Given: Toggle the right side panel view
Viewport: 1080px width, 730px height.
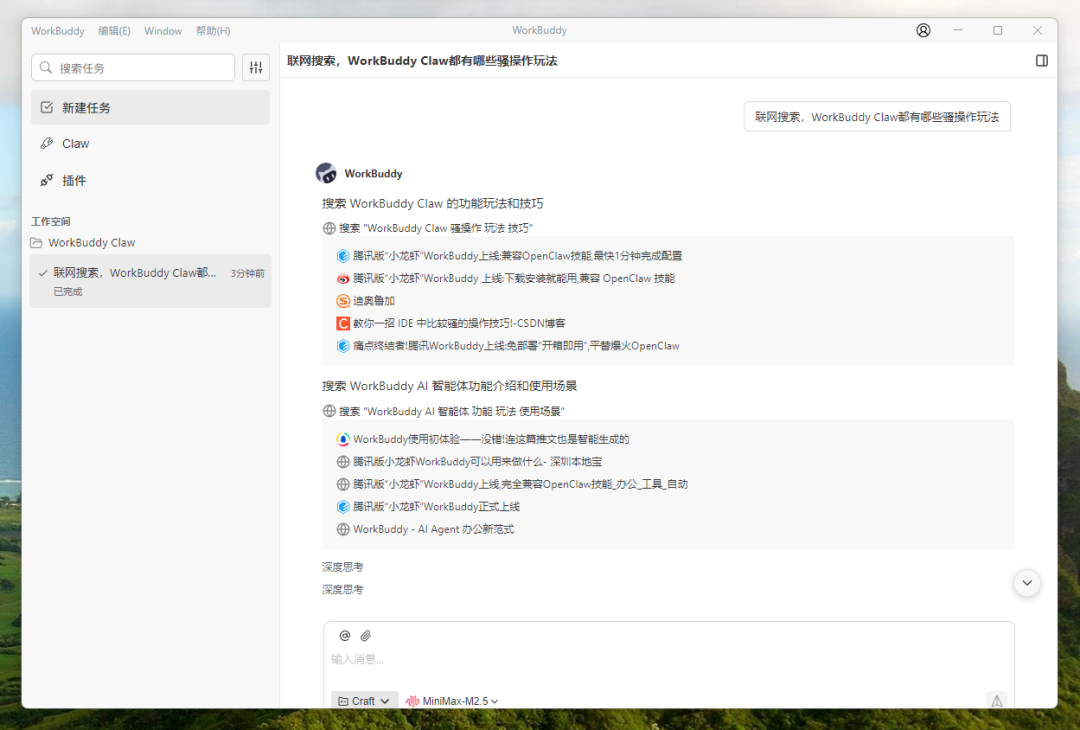Looking at the screenshot, I should click(1041, 61).
